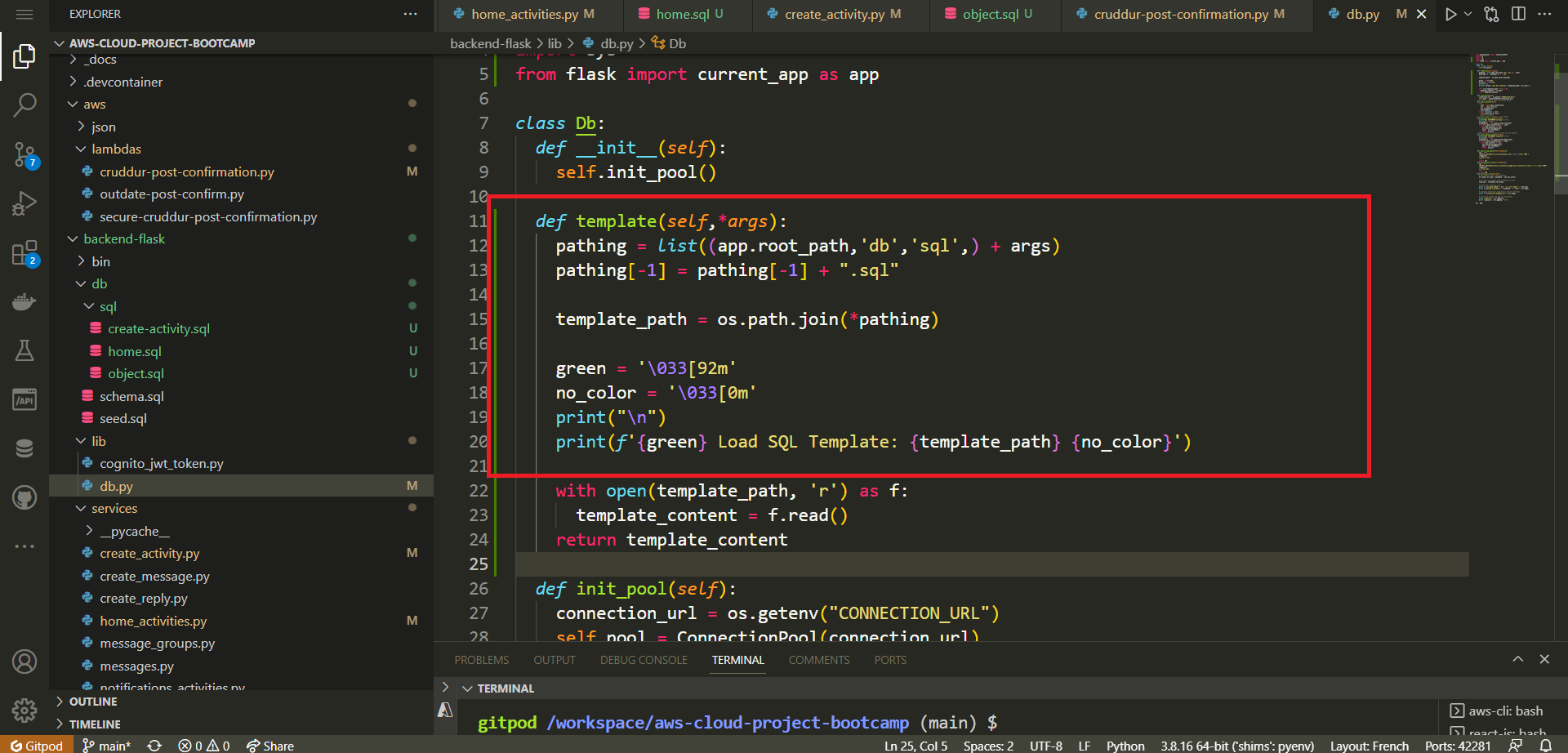Viewport: 1568px width, 753px height.
Task: Split the editor right
Action: click(x=1518, y=14)
